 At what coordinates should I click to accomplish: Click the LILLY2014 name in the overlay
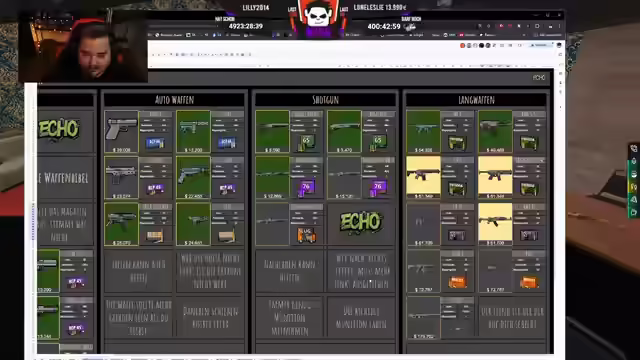coord(256,7)
